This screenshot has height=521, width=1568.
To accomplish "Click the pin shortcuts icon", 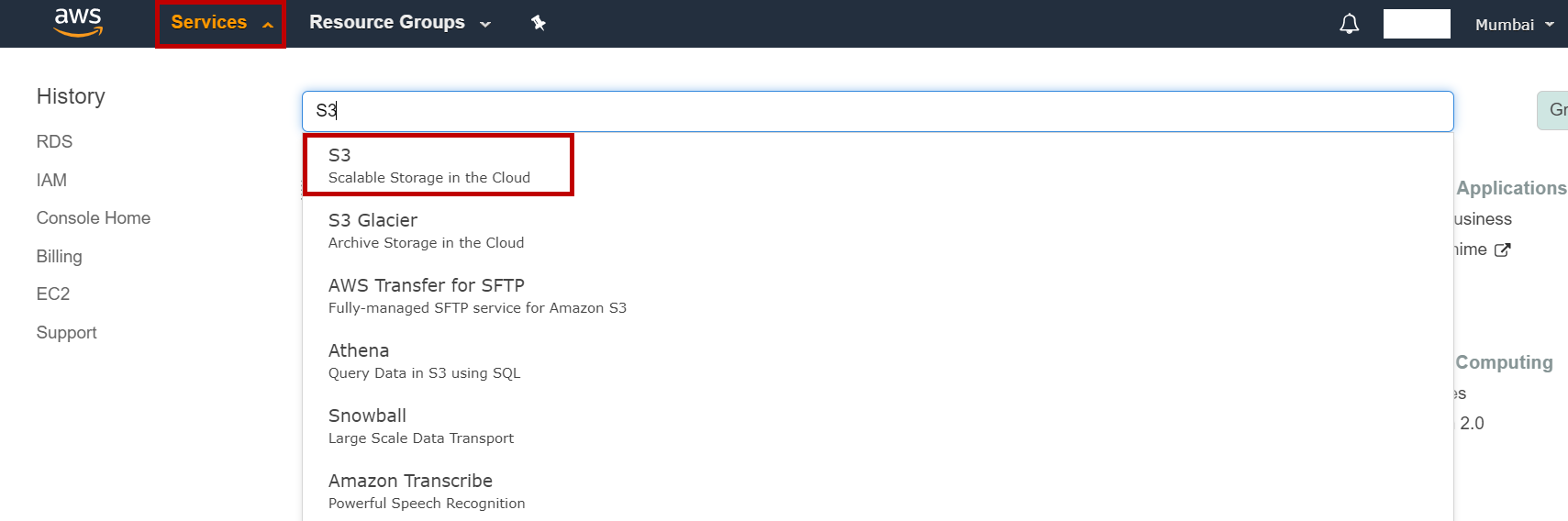I will (539, 23).
